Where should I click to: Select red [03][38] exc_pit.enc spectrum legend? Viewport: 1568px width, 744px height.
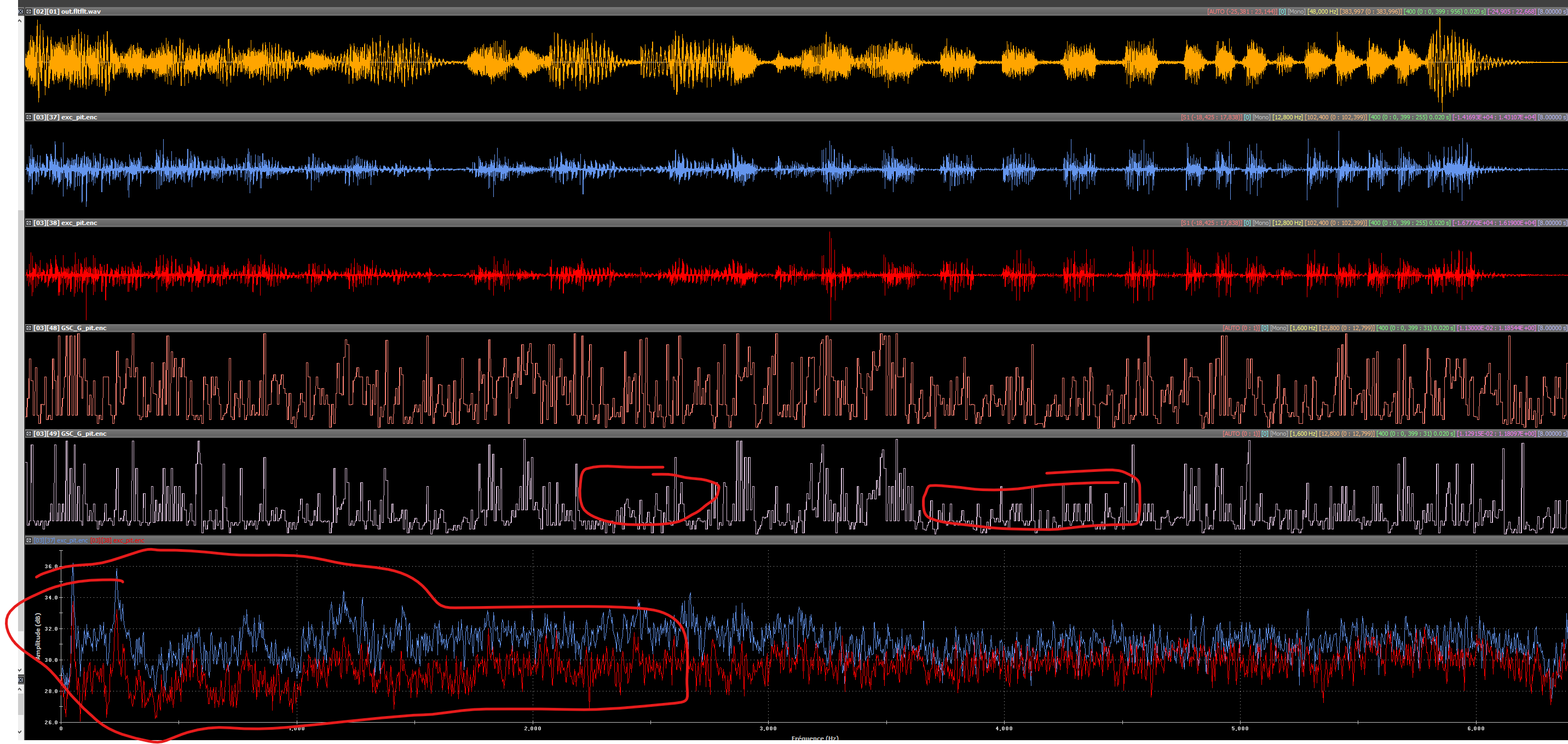click(x=118, y=540)
